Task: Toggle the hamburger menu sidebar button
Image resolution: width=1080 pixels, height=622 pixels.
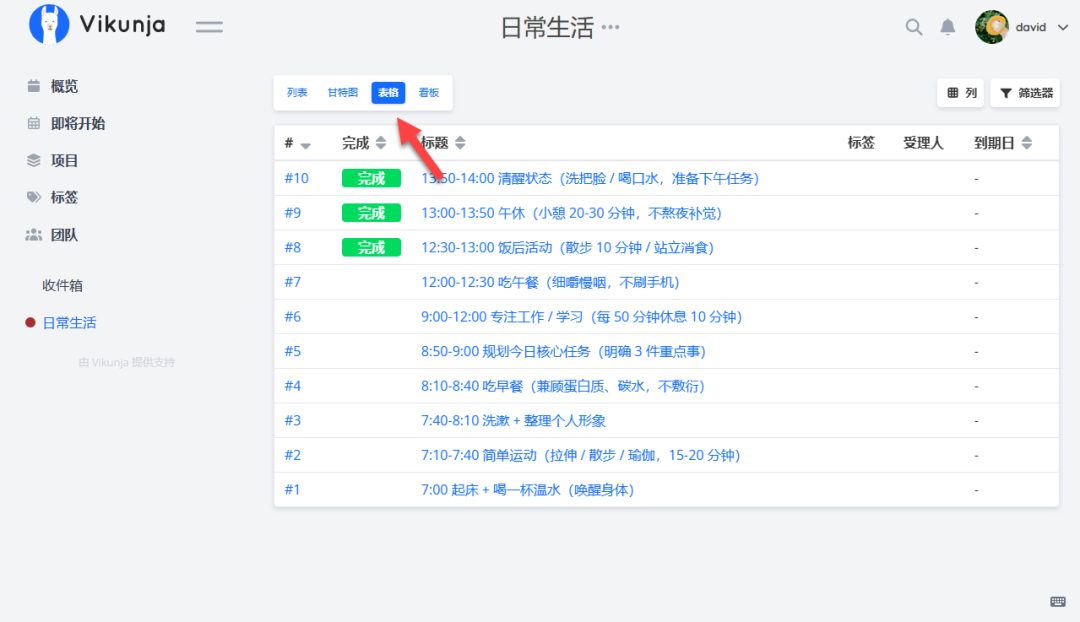Action: click(x=209, y=27)
